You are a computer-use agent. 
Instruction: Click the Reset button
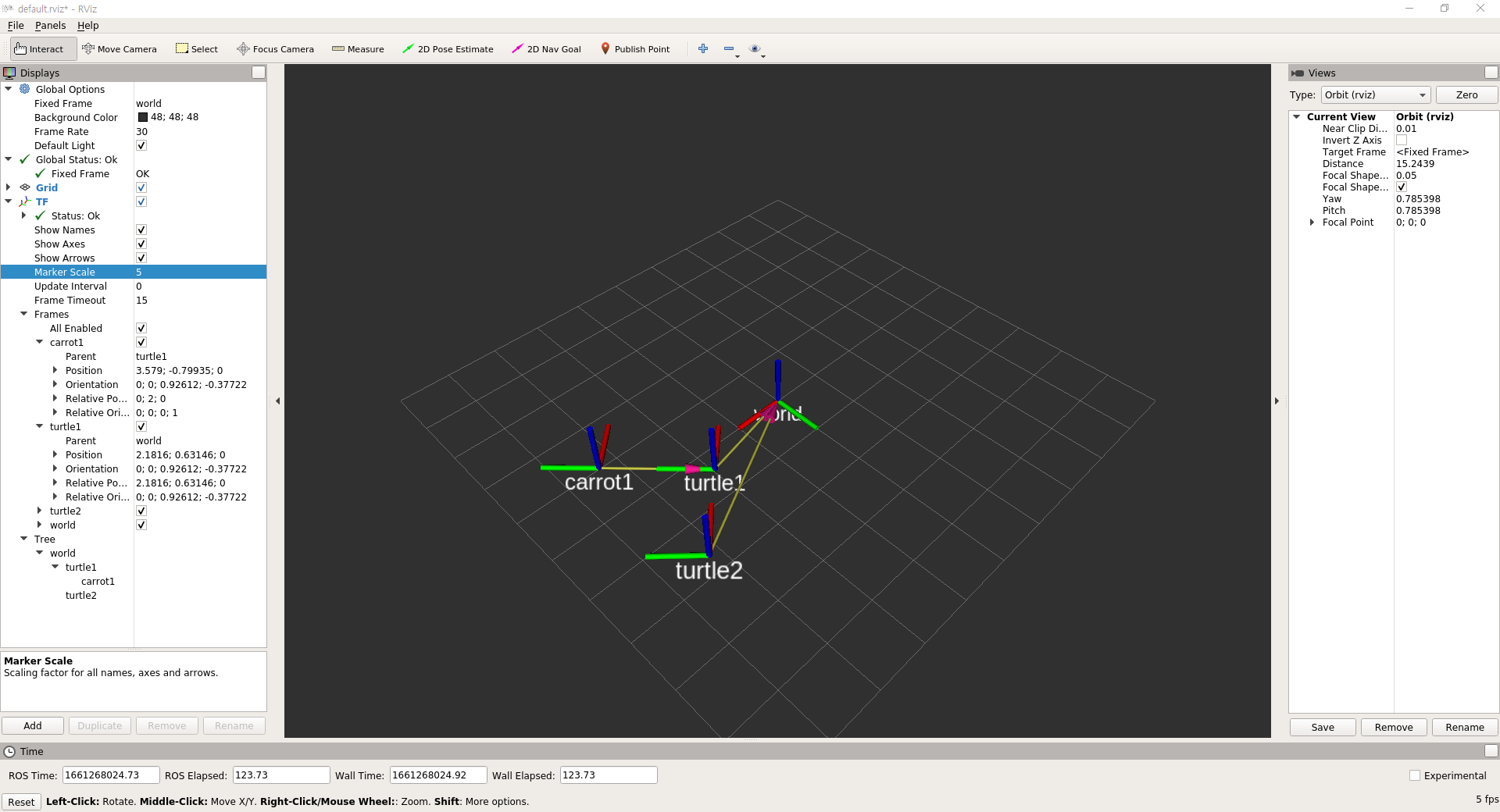tap(21, 802)
